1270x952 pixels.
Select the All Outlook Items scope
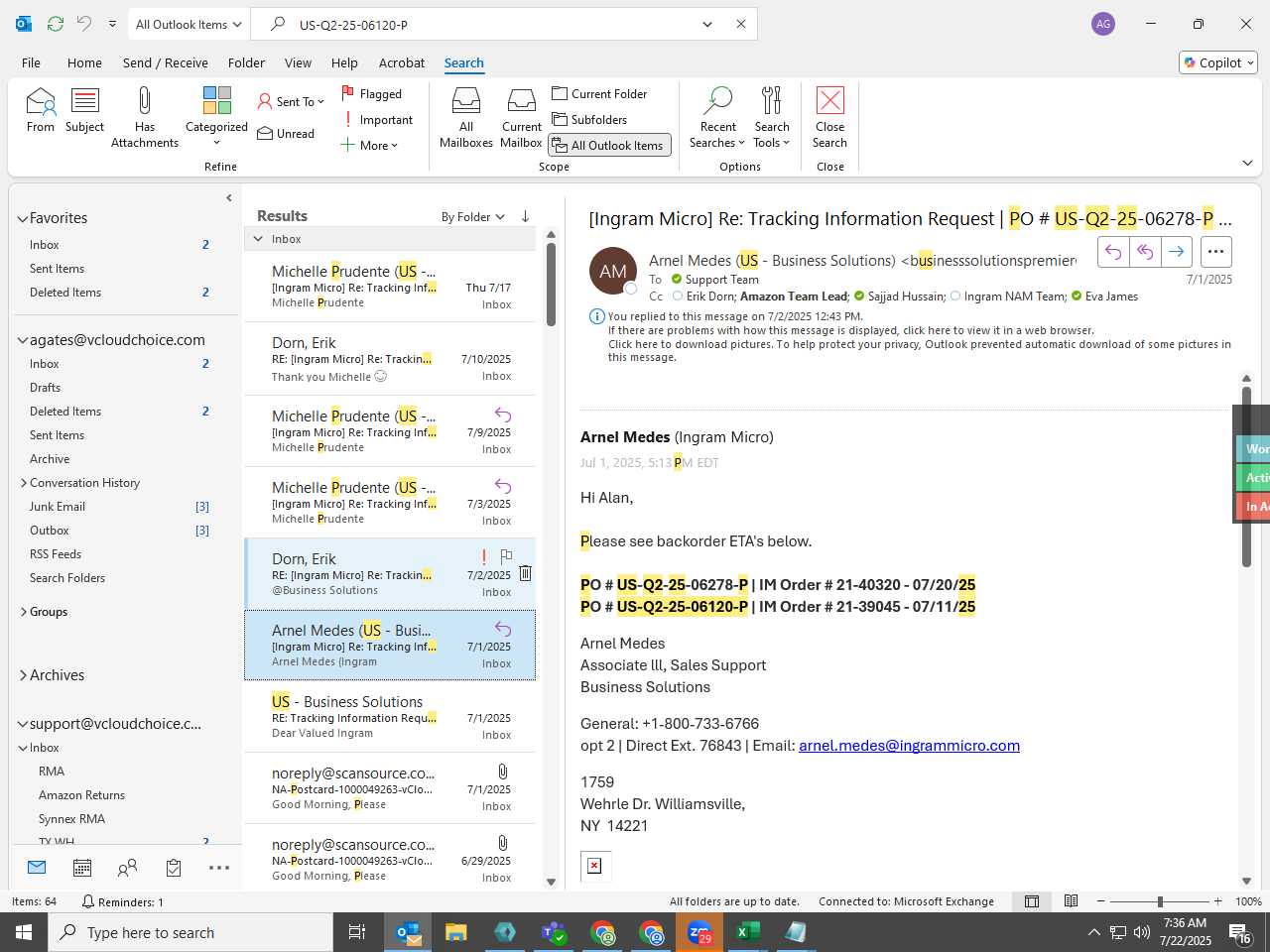[x=610, y=145]
